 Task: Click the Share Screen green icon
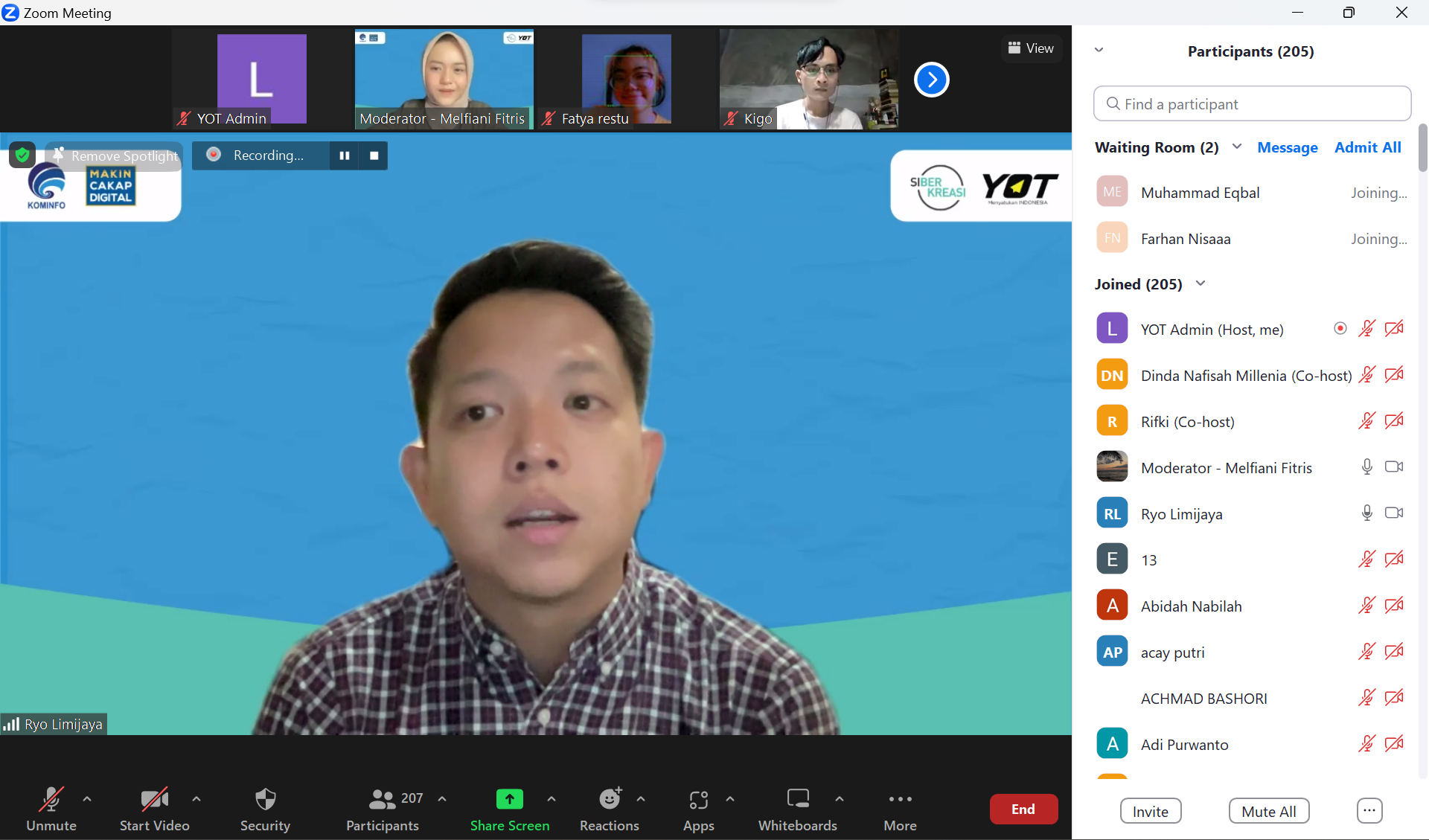[509, 800]
